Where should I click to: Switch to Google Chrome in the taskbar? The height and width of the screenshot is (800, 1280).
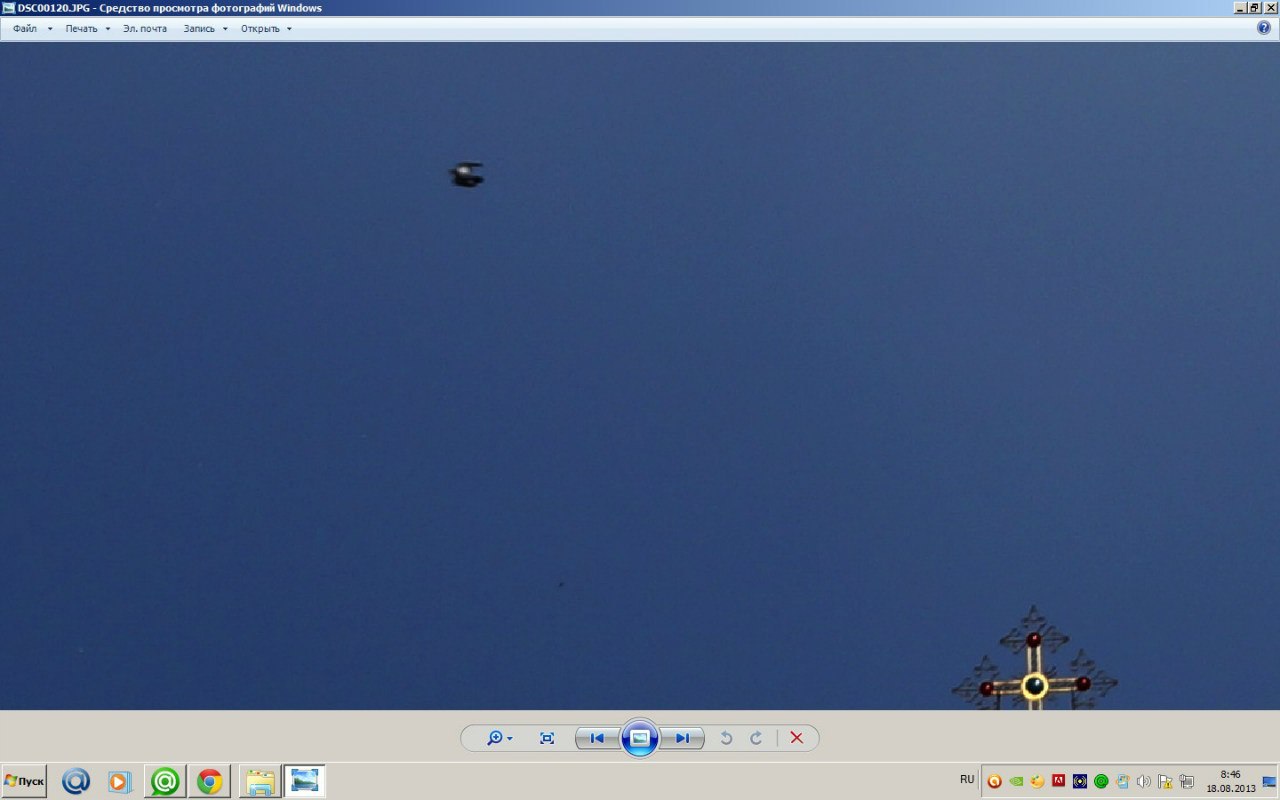(209, 781)
